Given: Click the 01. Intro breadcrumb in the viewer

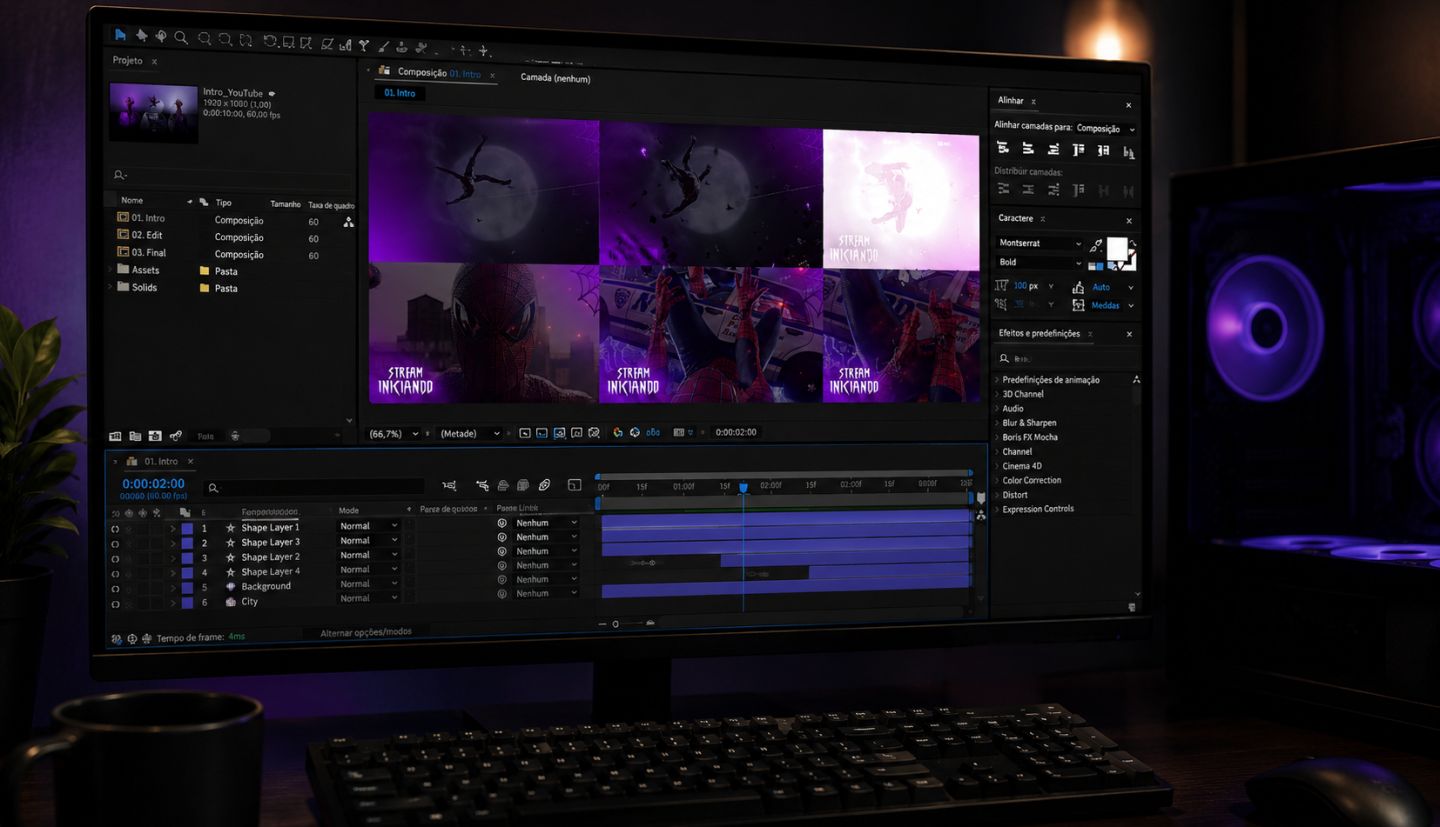Looking at the screenshot, I should coord(399,93).
